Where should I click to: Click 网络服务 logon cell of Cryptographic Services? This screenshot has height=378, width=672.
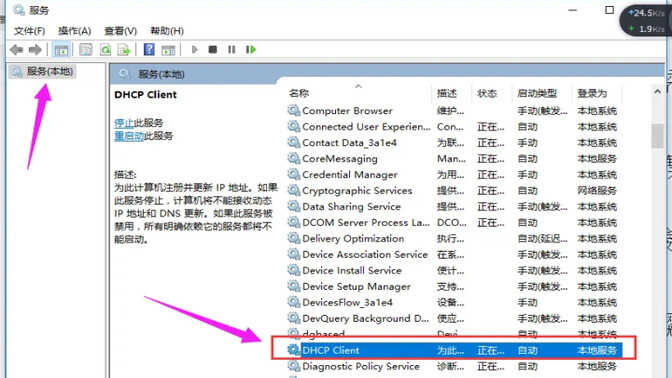coord(597,191)
